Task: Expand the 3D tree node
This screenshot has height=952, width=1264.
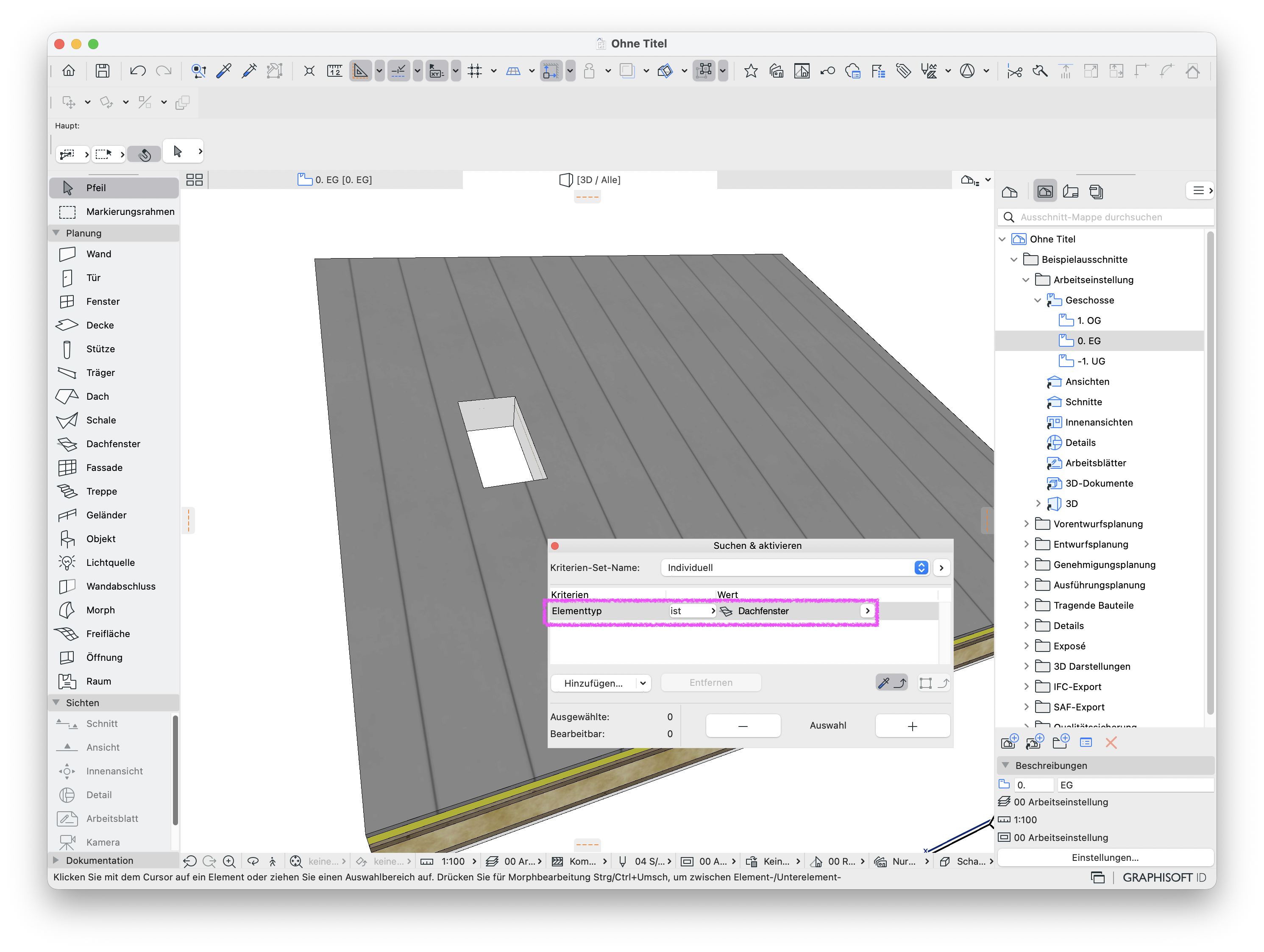Action: [1038, 504]
